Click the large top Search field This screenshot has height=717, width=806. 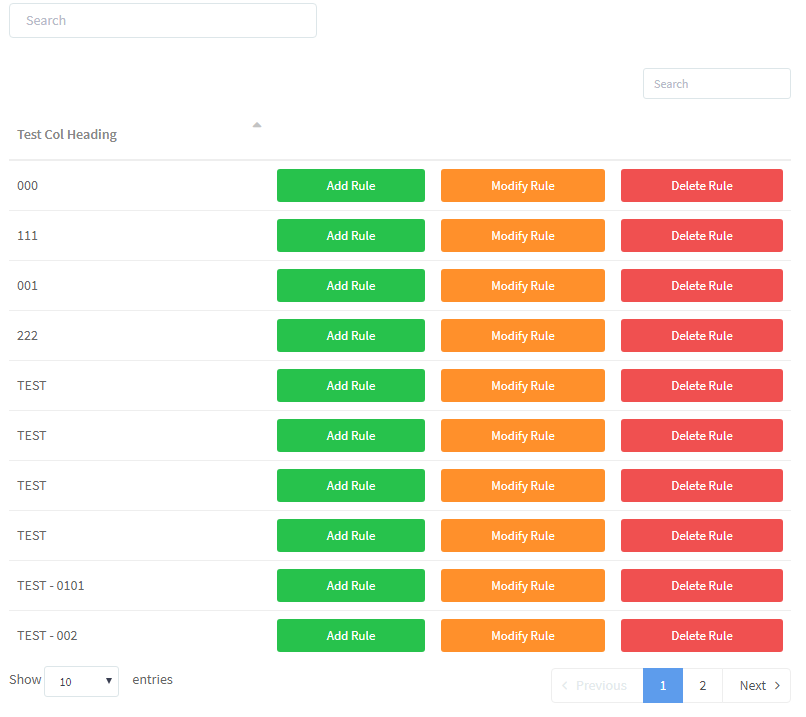(x=163, y=21)
